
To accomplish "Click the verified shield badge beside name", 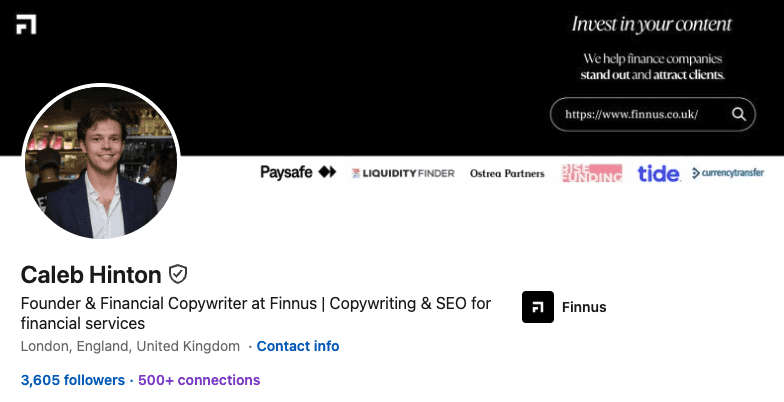I will click(178, 274).
